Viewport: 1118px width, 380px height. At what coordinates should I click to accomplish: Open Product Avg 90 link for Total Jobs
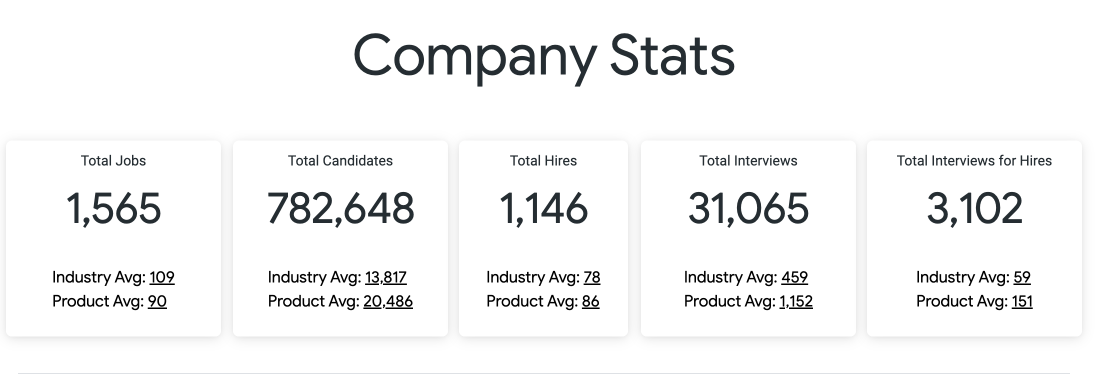(x=157, y=302)
